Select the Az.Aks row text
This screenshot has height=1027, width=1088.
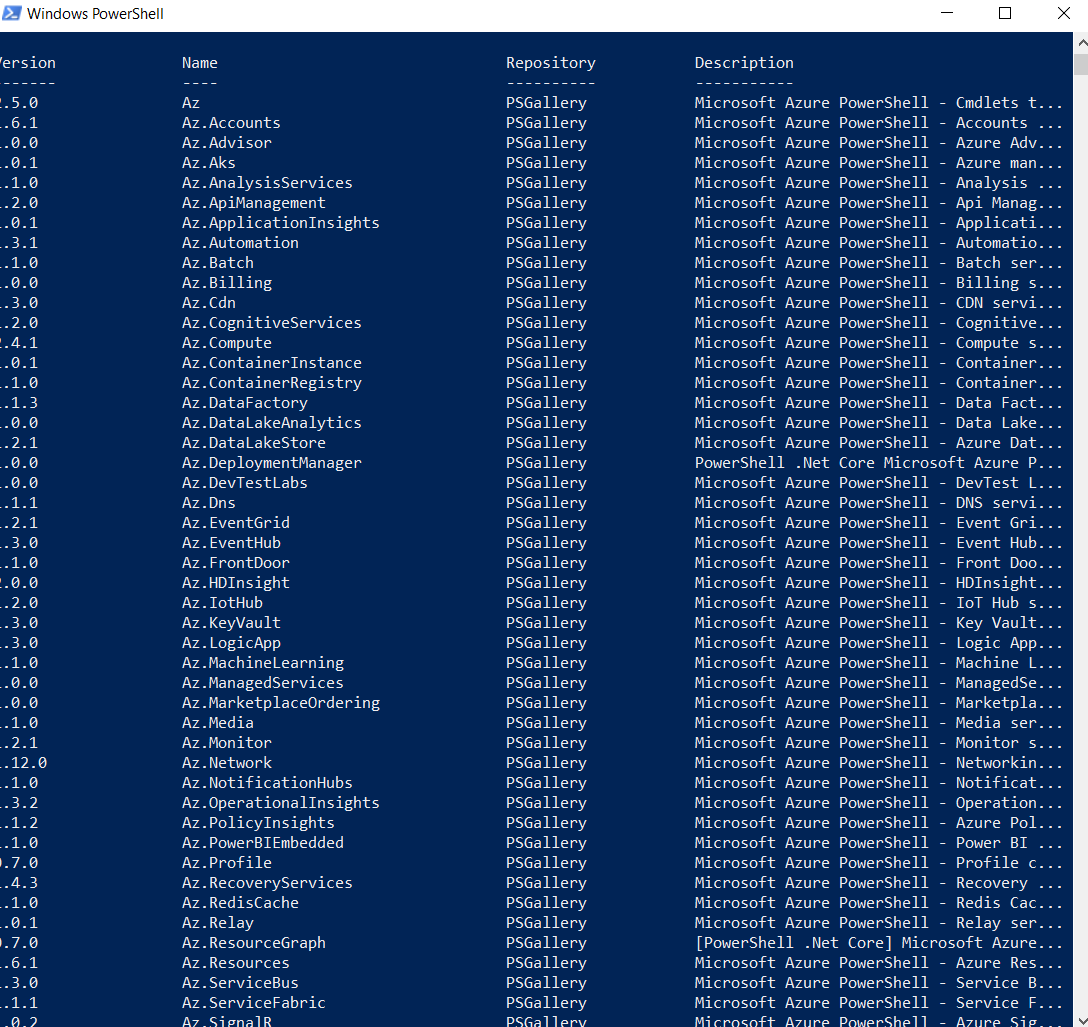pos(211,162)
